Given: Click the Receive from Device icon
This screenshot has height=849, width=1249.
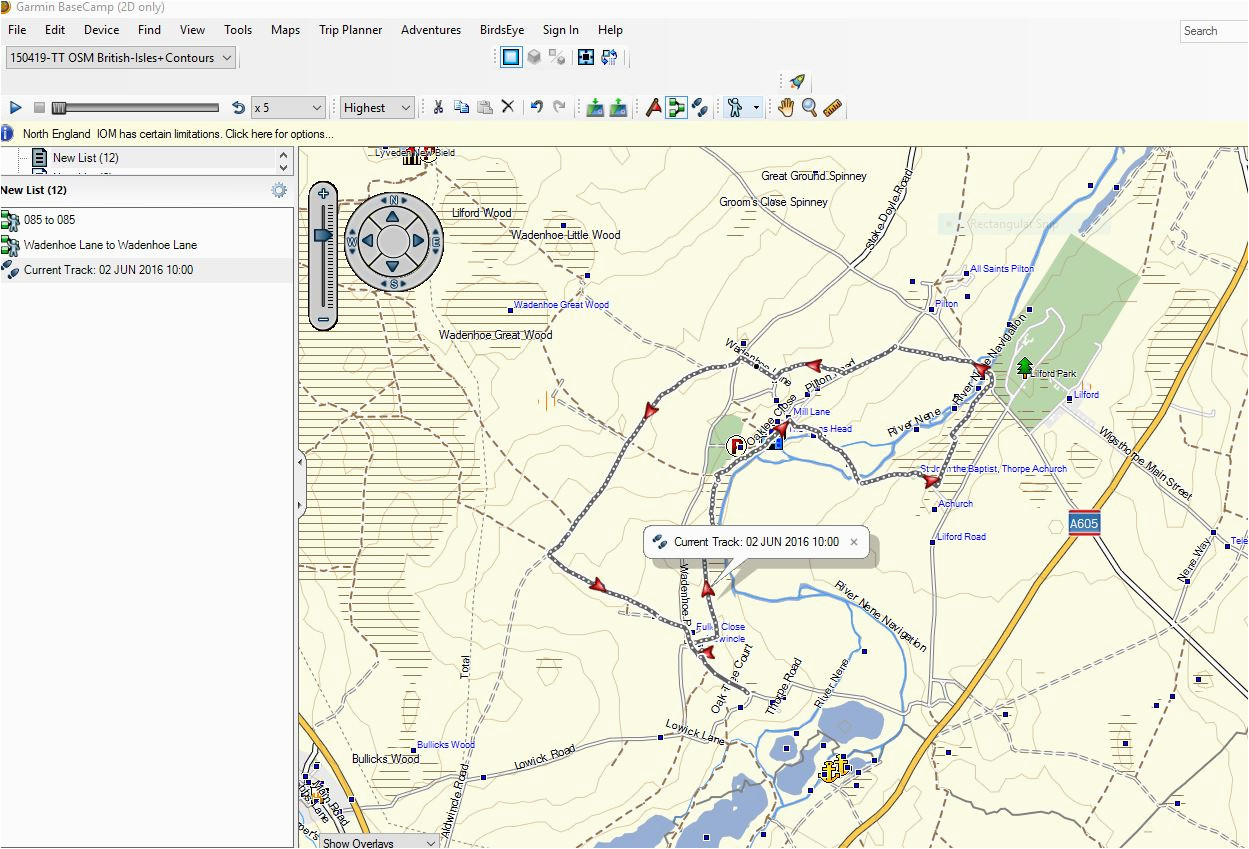Looking at the screenshot, I should (x=618, y=107).
